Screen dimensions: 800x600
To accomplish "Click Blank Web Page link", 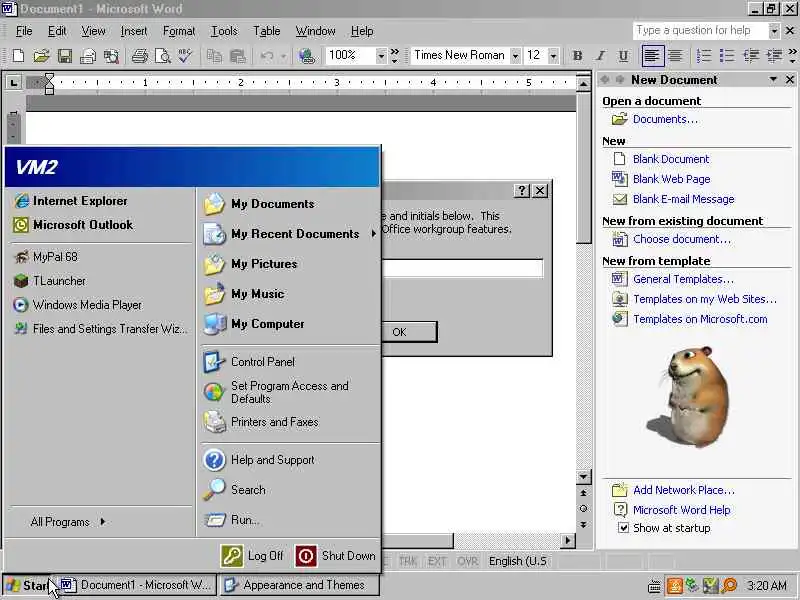I will [671, 179].
